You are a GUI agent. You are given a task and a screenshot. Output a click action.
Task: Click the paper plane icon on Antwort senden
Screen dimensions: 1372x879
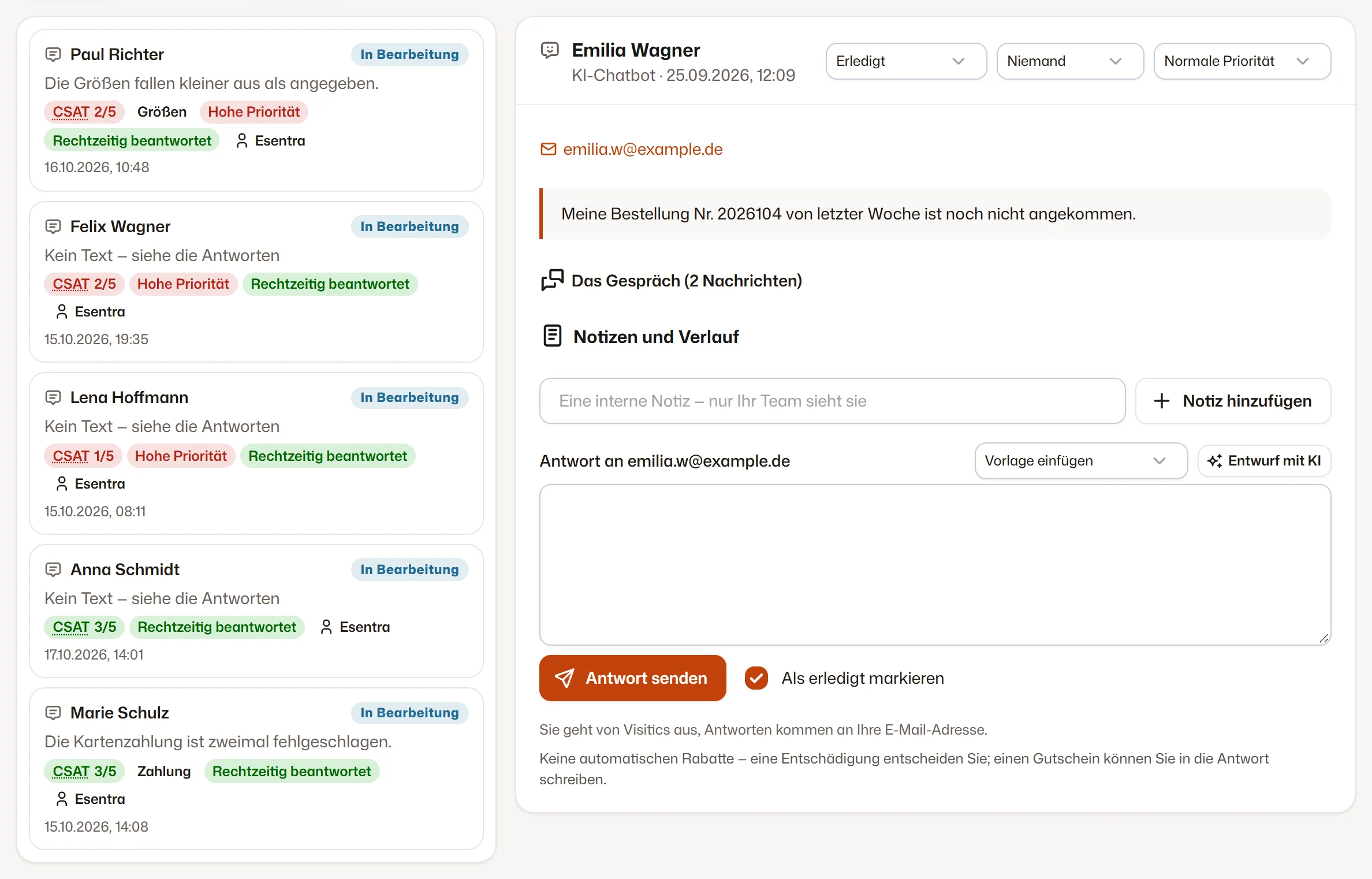click(564, 678)
